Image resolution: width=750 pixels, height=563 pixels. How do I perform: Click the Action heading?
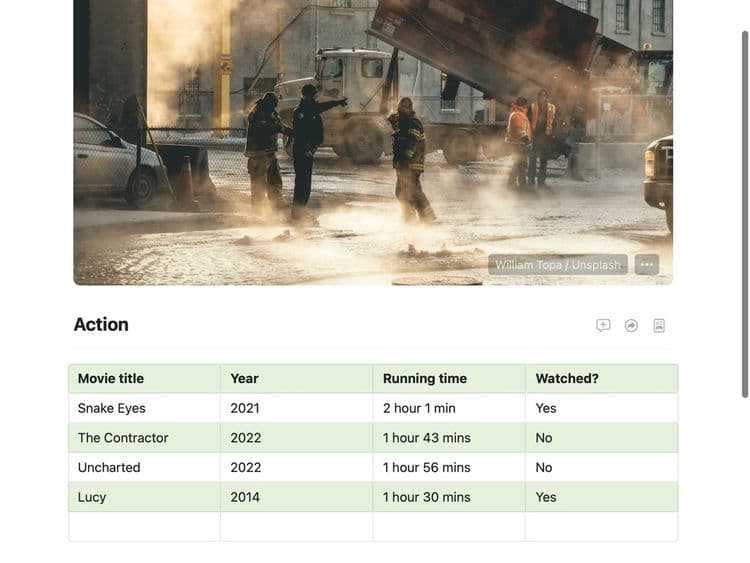point(101,324)
